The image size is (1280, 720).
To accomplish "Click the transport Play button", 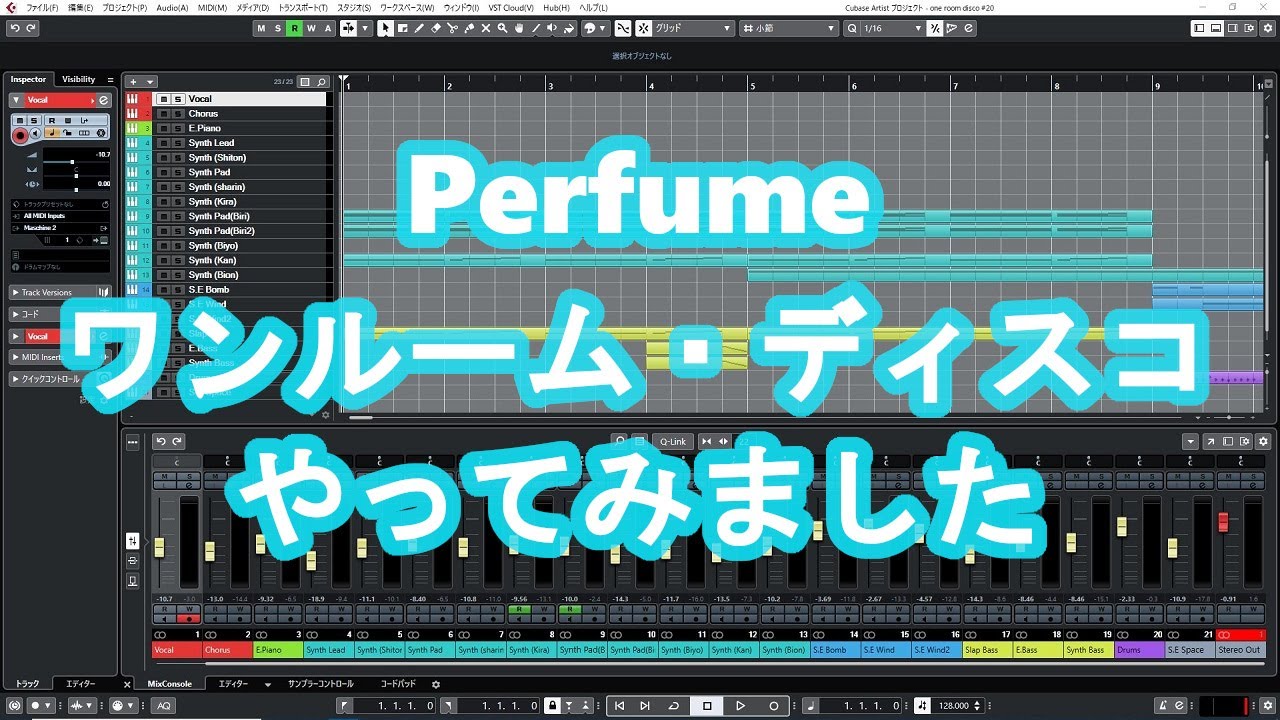I will (x=740, y=705).
